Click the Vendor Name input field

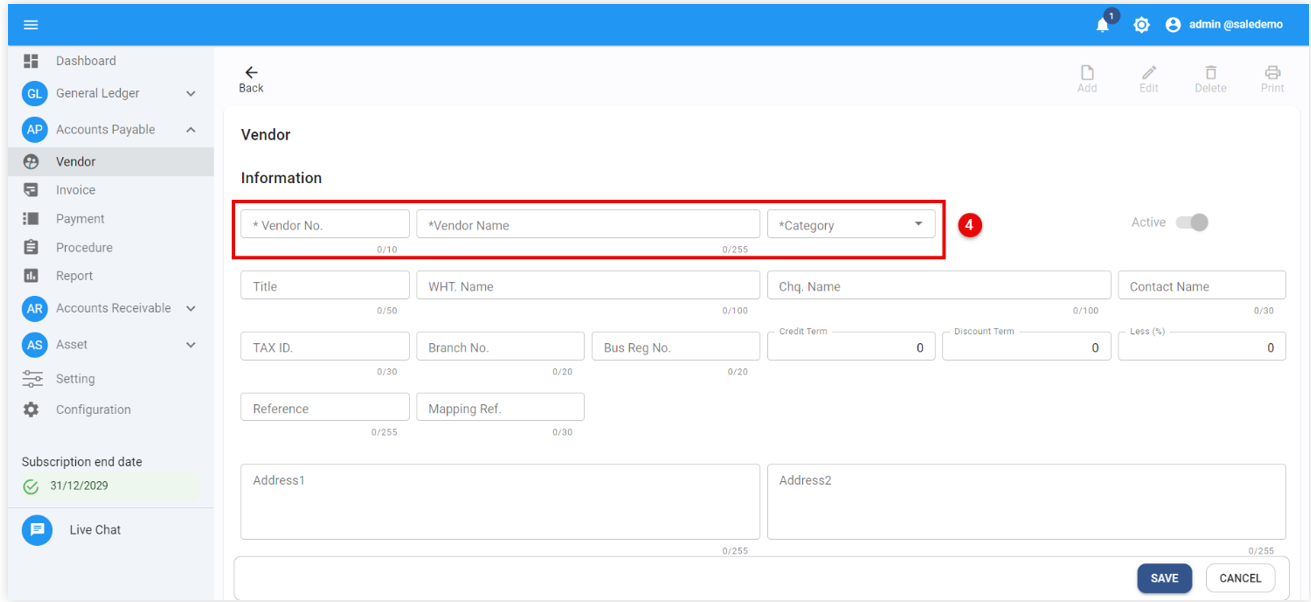588,224
